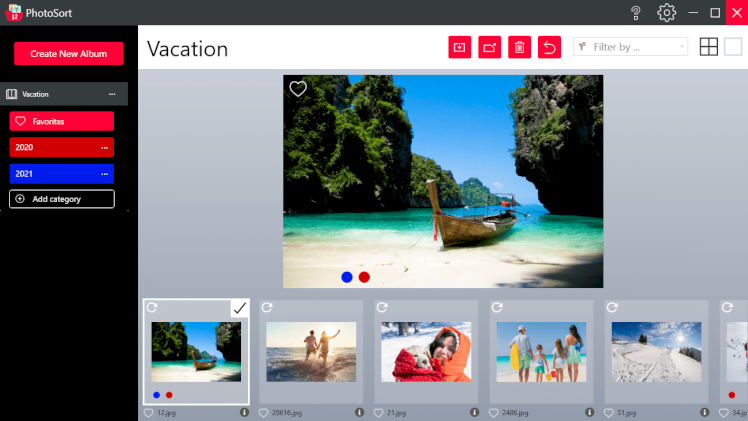
Task: Click the 2486.jpg file name
Action: click(515, 413)
